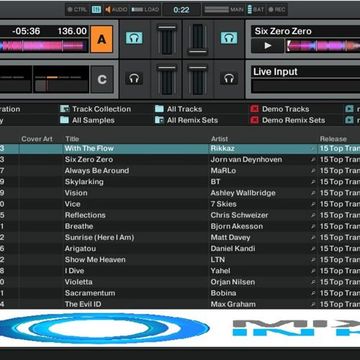Click the REC recording indicator

point(277,10)
